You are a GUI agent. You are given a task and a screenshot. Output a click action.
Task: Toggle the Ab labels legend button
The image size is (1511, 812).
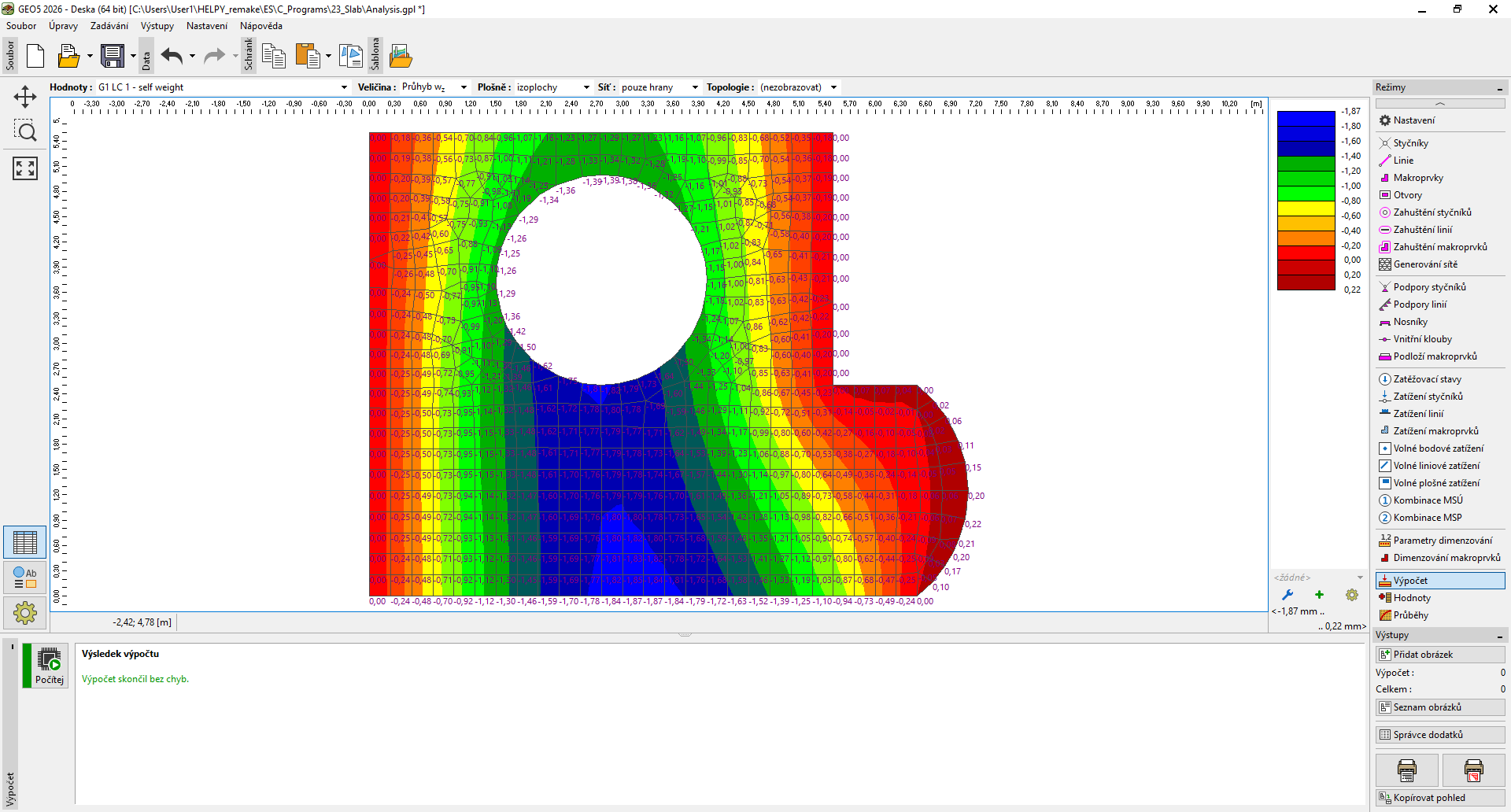pyautogui.click(x=25, y=578)
